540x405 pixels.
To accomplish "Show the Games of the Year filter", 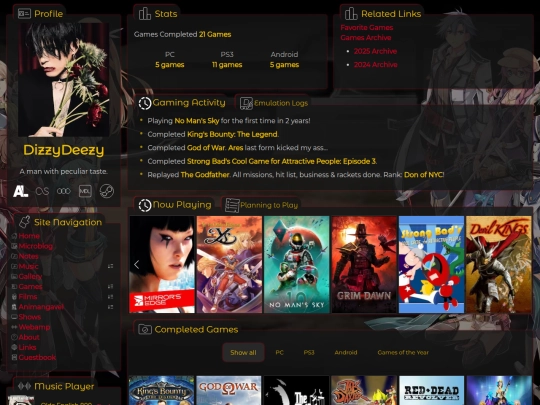I will click(403, 352).
